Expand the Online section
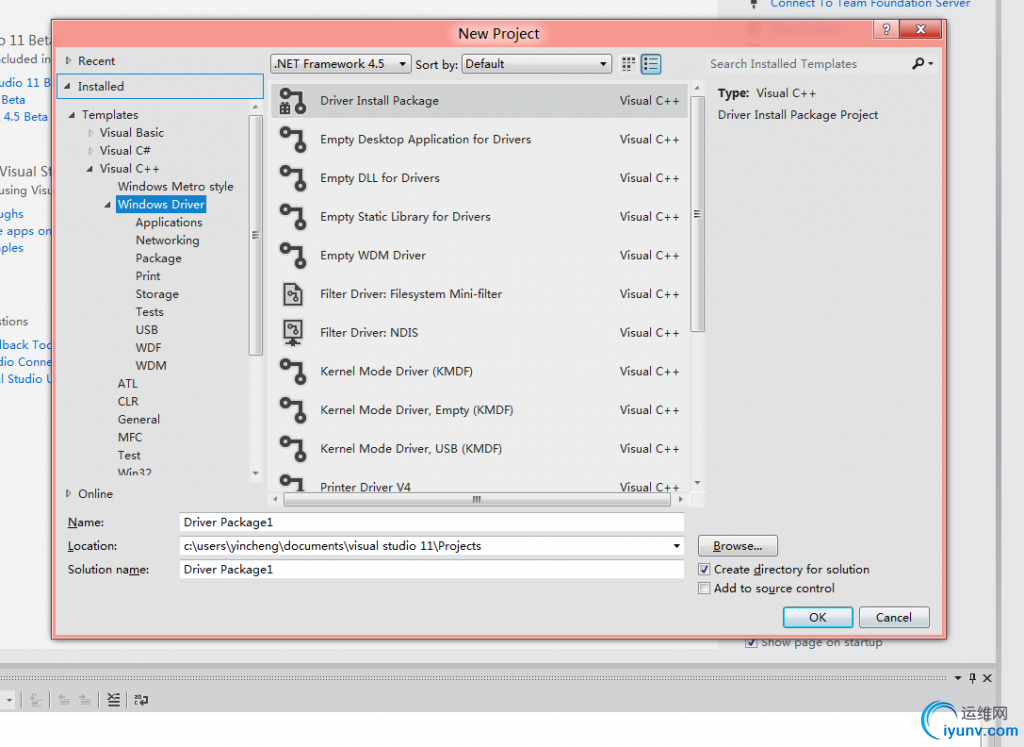 click(x=68, y=494)
